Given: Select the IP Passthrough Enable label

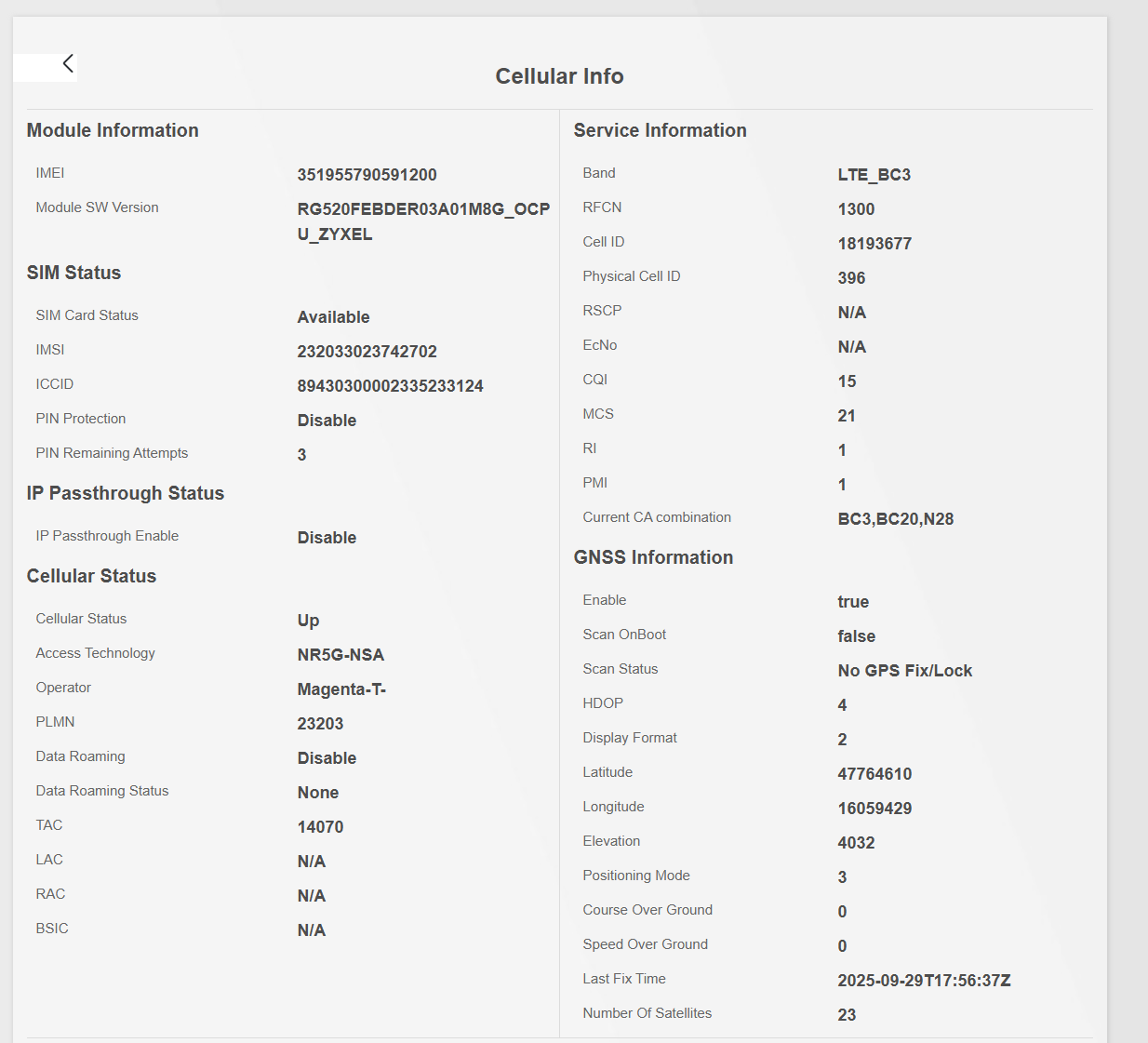Looking at the screenshot, I should click(x=107, y=536).
